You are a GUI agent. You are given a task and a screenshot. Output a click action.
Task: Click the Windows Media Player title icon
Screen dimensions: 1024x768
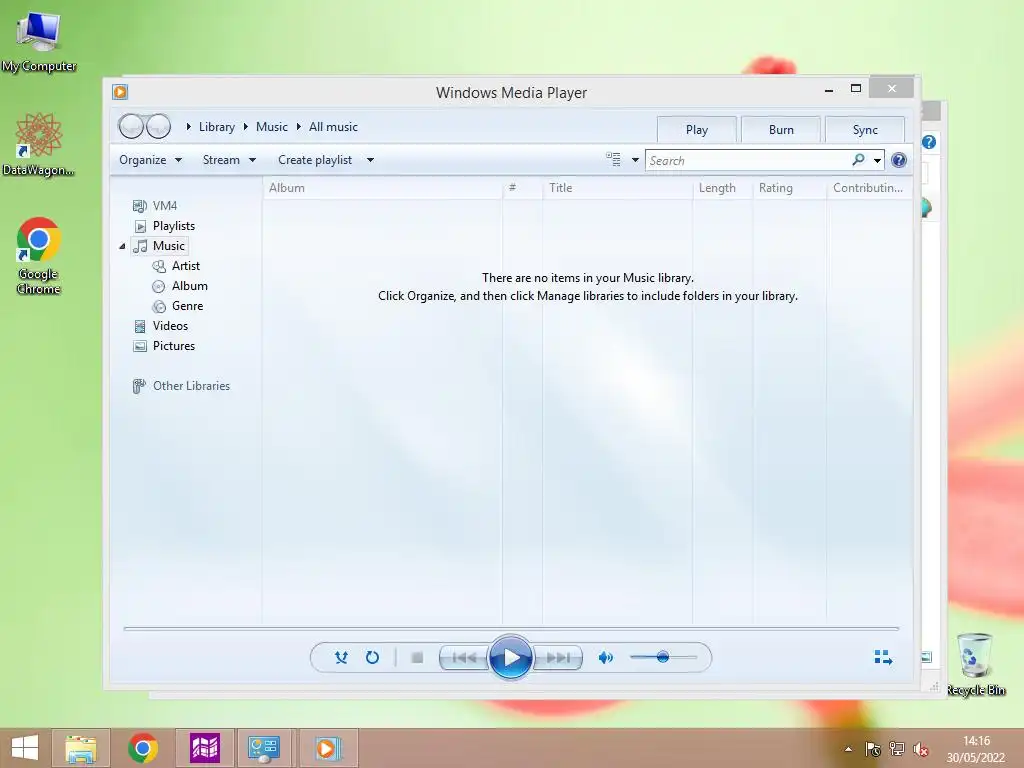(120, 92)
